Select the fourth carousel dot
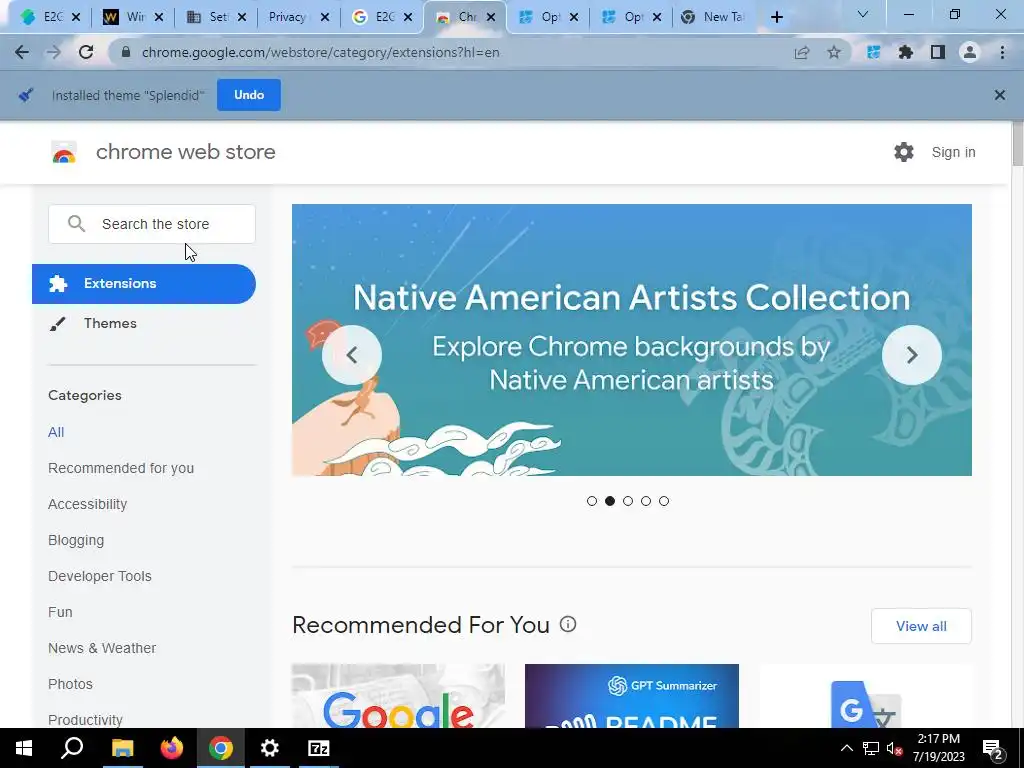Image resolution: width=1024 pixels, height=768 pixels. coord(646,501)
